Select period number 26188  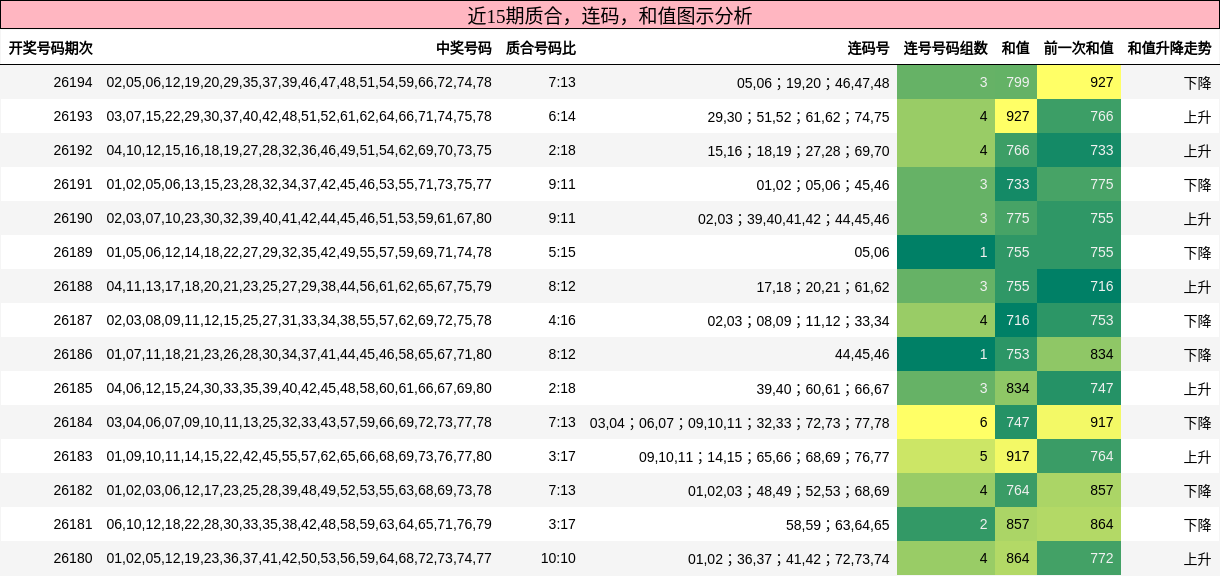73,286
